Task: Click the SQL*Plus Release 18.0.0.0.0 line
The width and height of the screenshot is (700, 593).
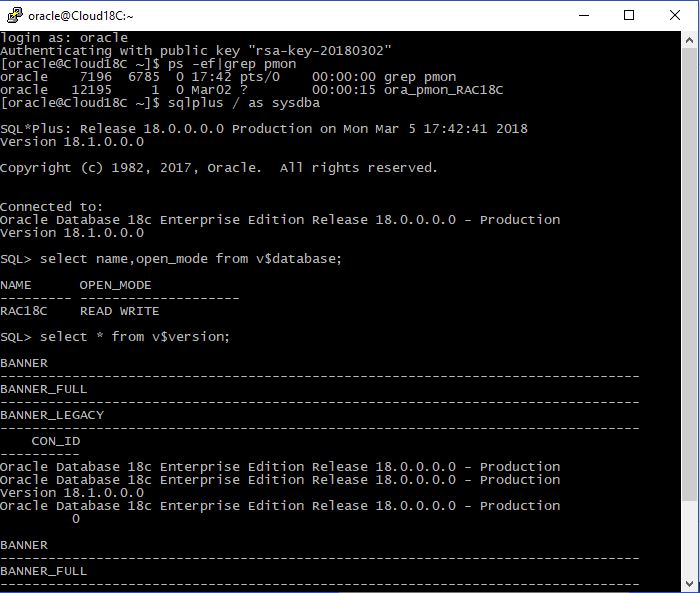Action: [264, 129]
